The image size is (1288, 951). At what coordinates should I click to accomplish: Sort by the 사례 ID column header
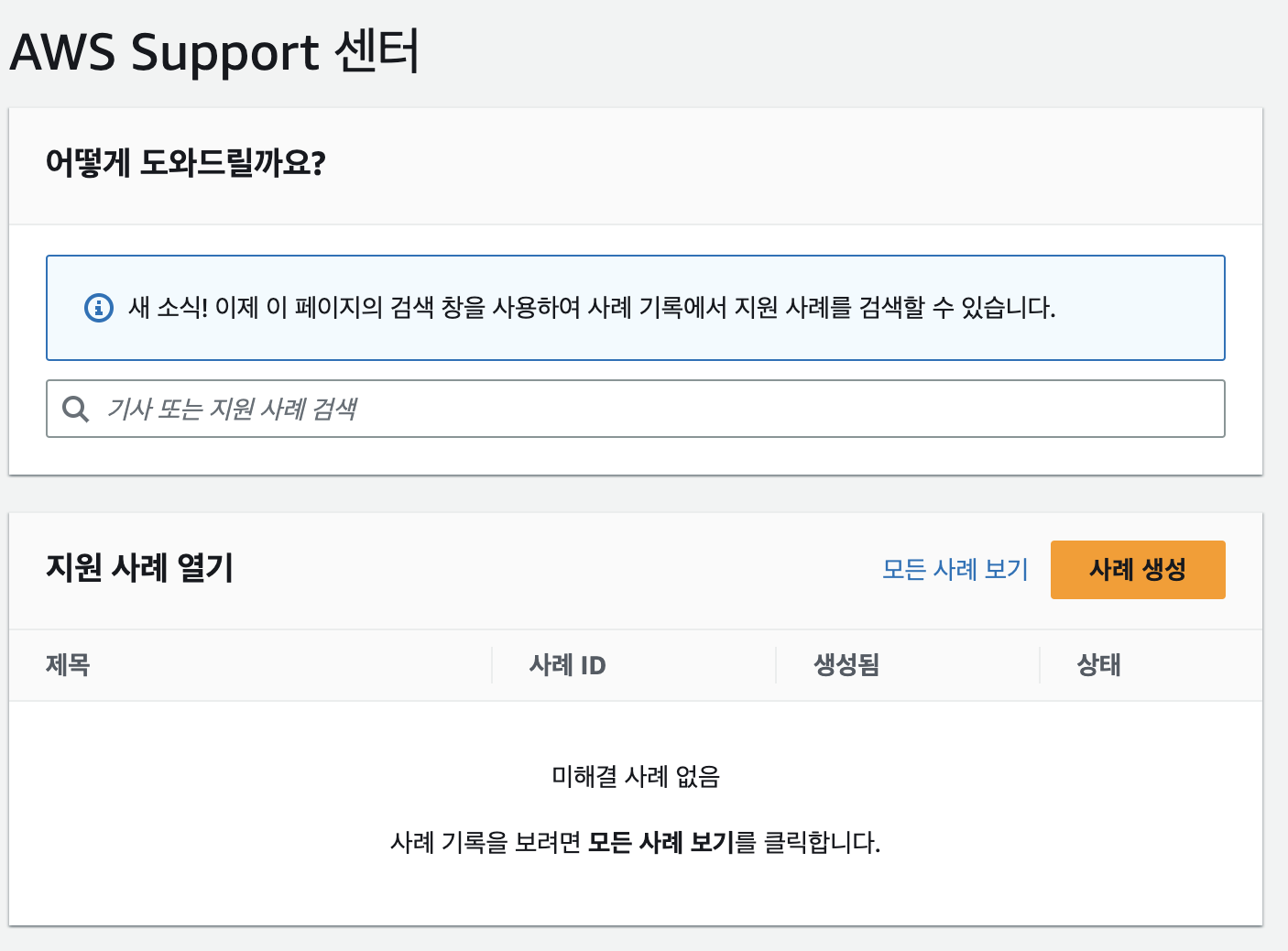[x=568, y=665]
